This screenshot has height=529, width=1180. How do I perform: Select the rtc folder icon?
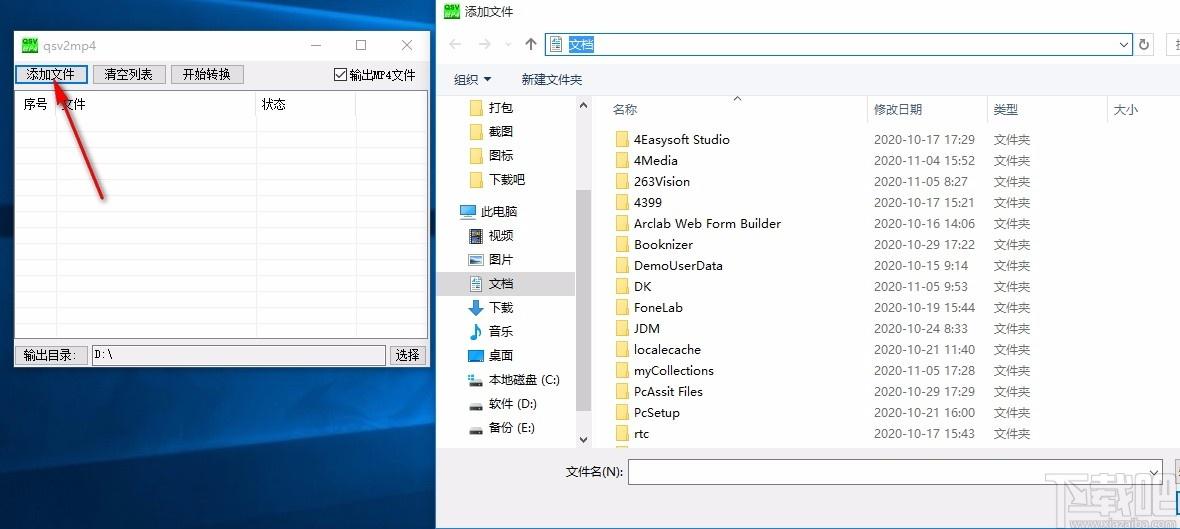click(x=622, y=434)
